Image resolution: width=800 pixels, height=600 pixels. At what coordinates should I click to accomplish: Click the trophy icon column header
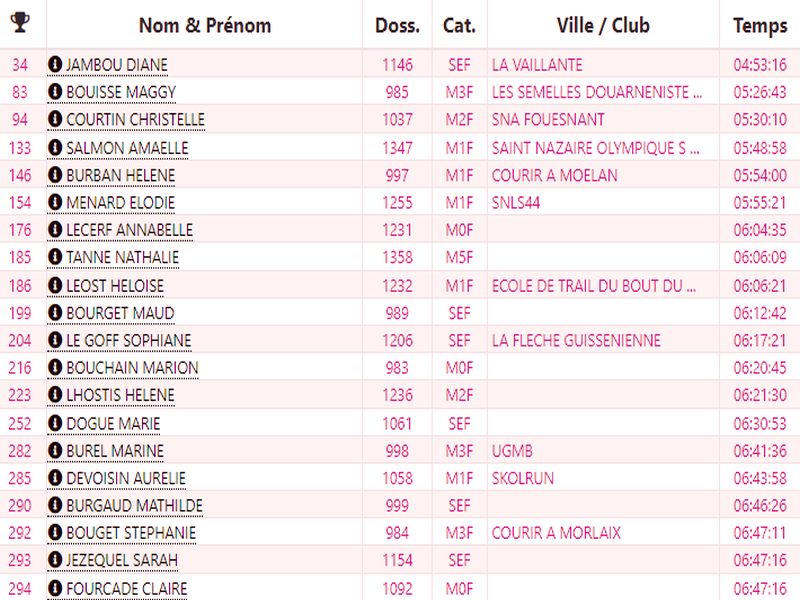pyautogui.click(x=20, y=23)
